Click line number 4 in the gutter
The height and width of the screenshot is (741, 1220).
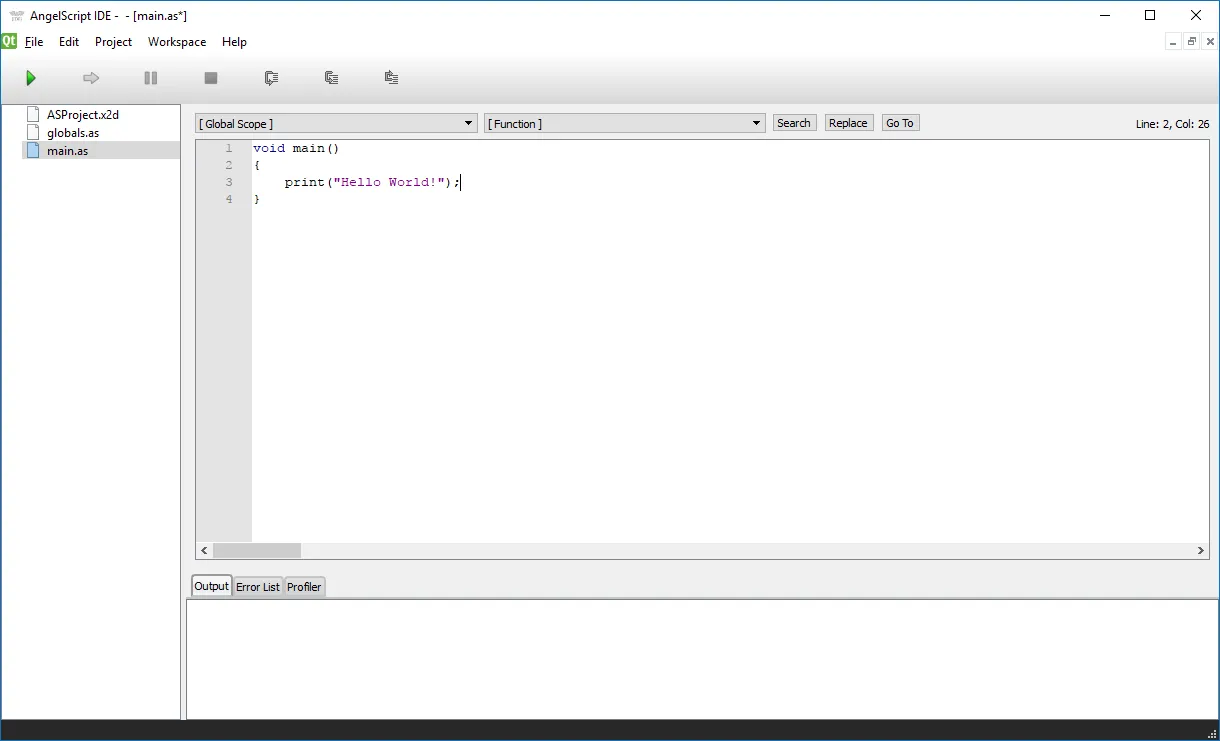click(x=229, y=199)
